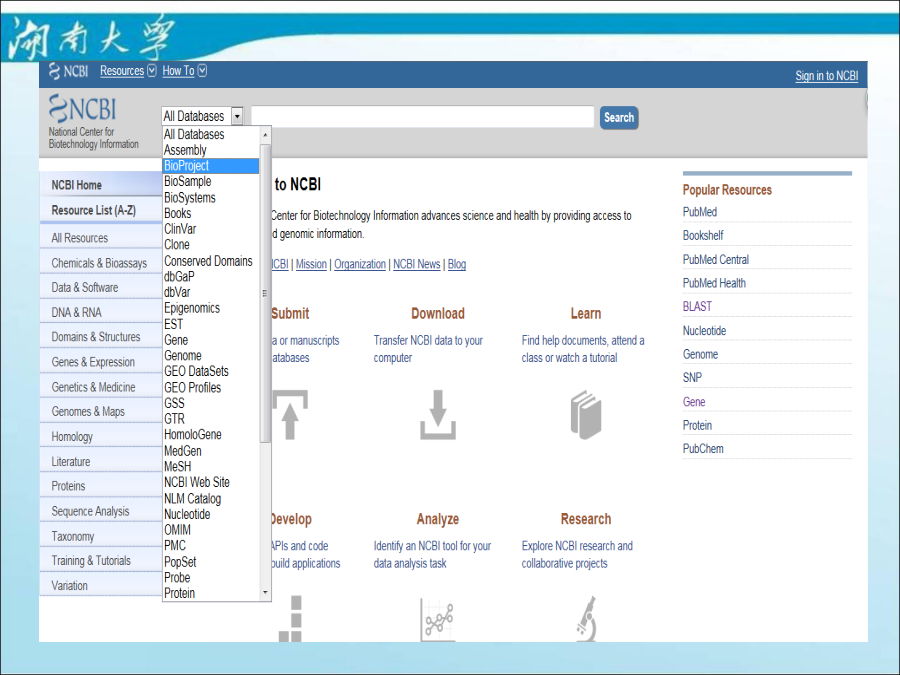Click the Research heading link
Viewport: 900px width, 675px height.
(586, 519)
